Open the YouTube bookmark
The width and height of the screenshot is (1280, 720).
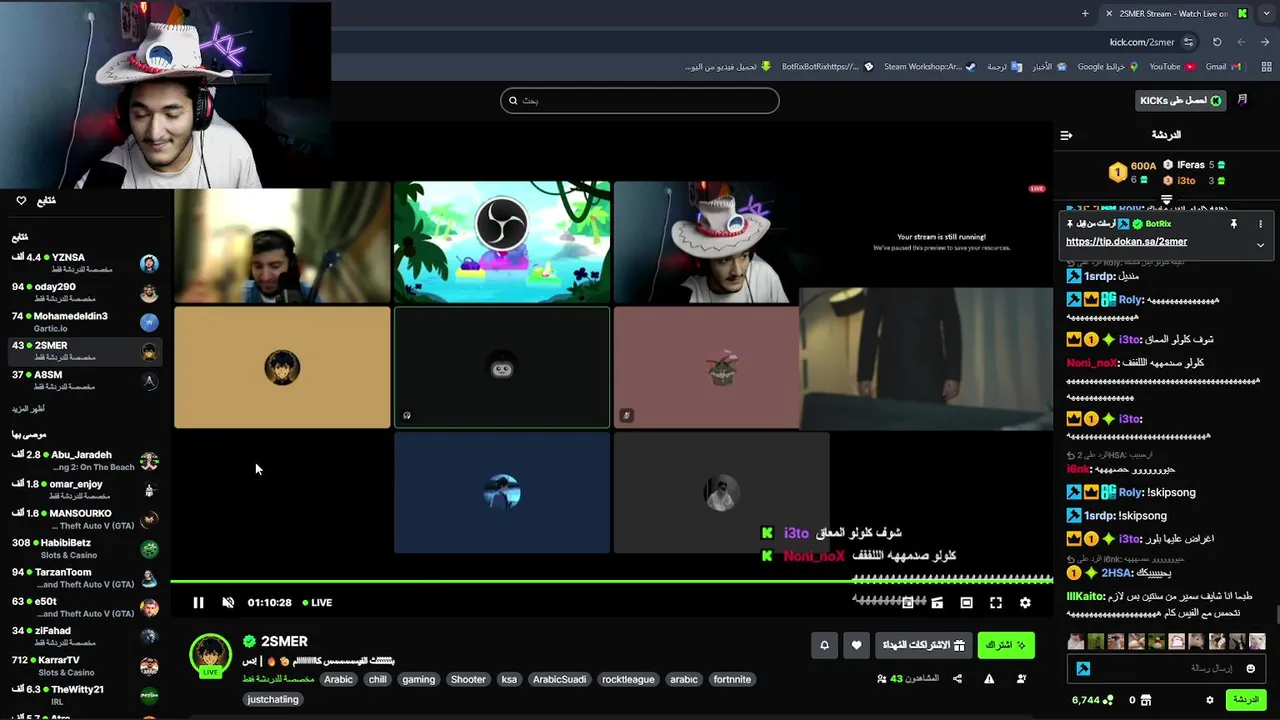pos(1172,67)
